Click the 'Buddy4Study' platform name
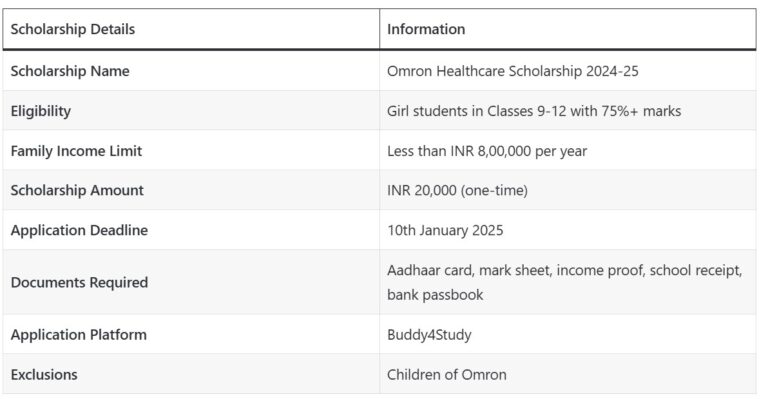The image size is (768, 399). (429, 335)
